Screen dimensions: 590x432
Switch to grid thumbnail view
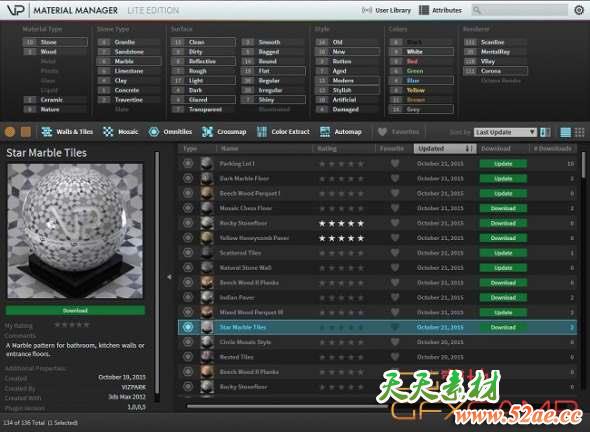pyautogui.click(x=580, y=132)
